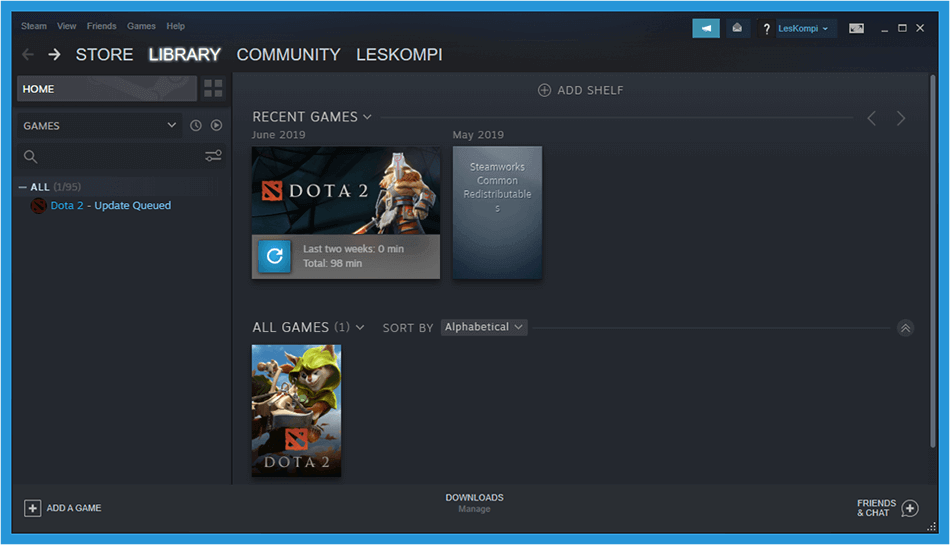Open advanced filter settings icon
950x545 pixels.
click(x=213, y=156)
